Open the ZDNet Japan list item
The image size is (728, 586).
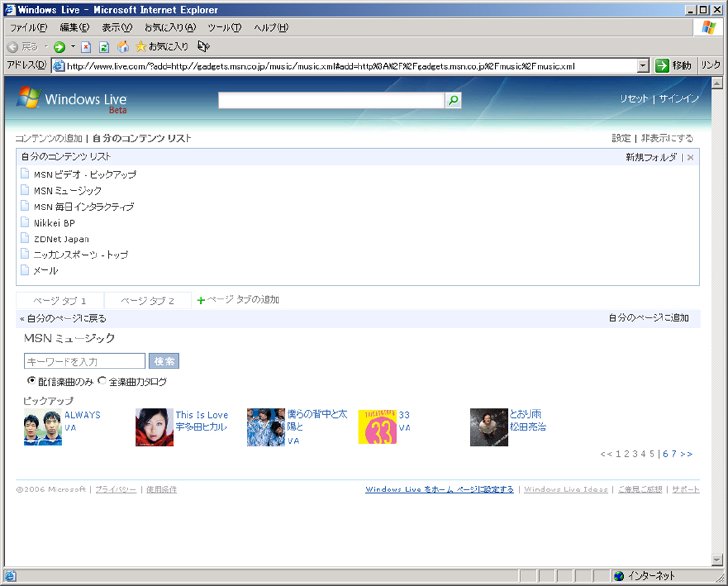coord(61,239)
